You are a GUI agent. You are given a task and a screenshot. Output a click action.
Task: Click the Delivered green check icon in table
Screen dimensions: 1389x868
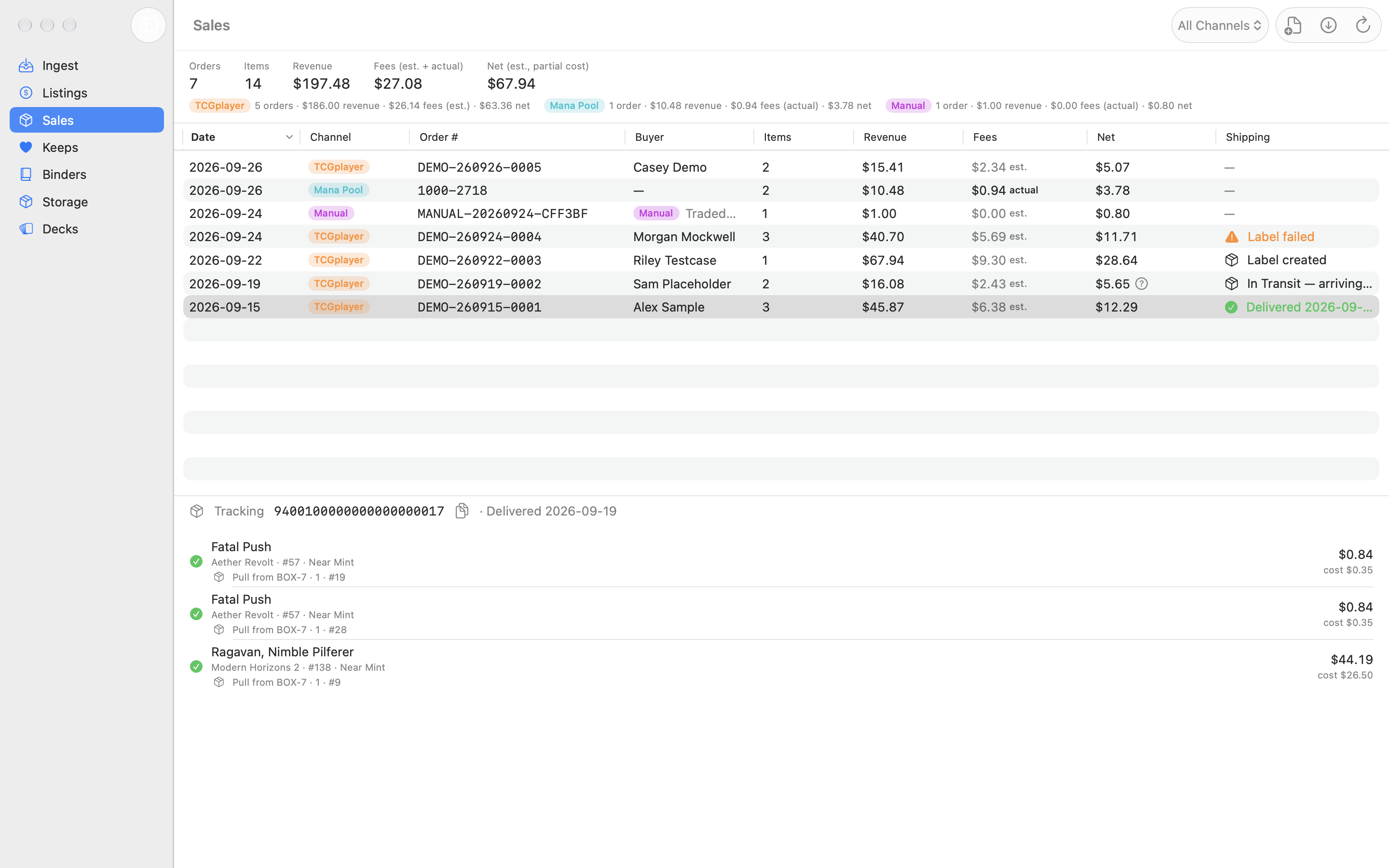(1231, 307)
